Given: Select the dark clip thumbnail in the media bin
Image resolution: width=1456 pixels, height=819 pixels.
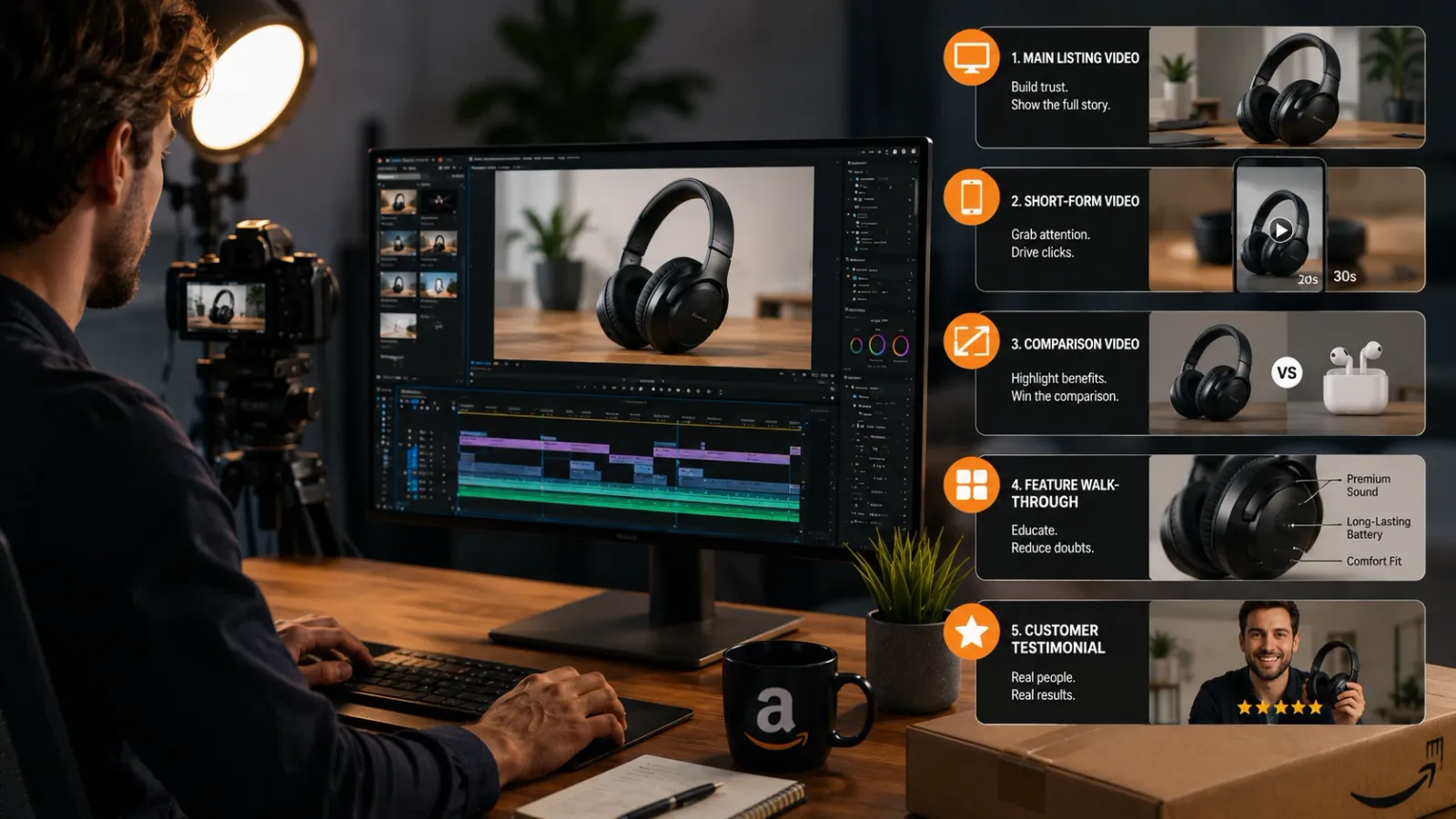Looking at the screenshot, I should point(440,201).
